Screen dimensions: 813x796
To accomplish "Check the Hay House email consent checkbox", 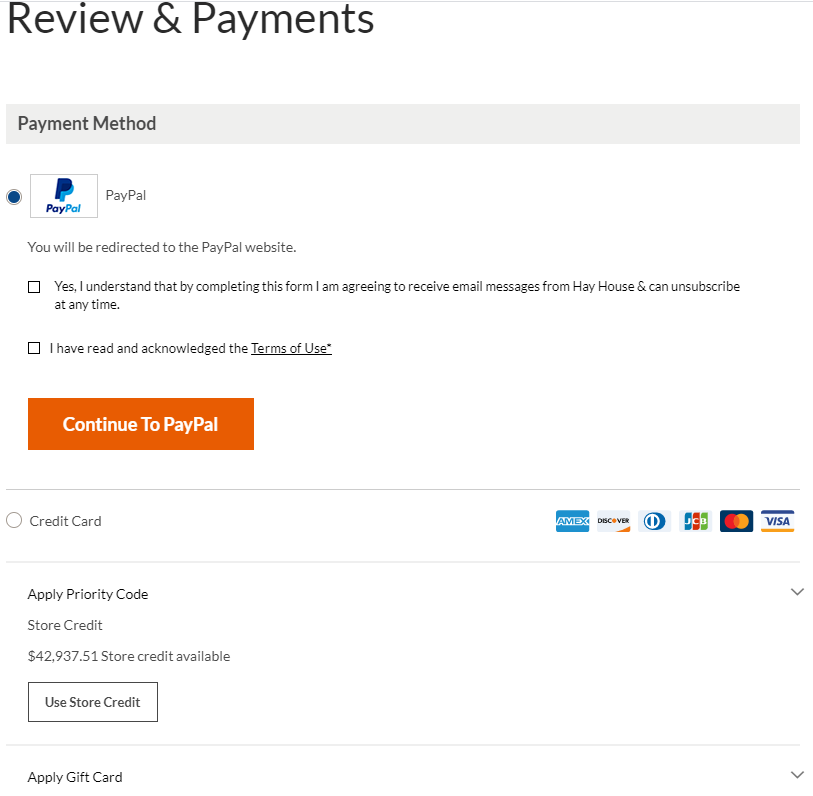I will [x=34, y=287].
